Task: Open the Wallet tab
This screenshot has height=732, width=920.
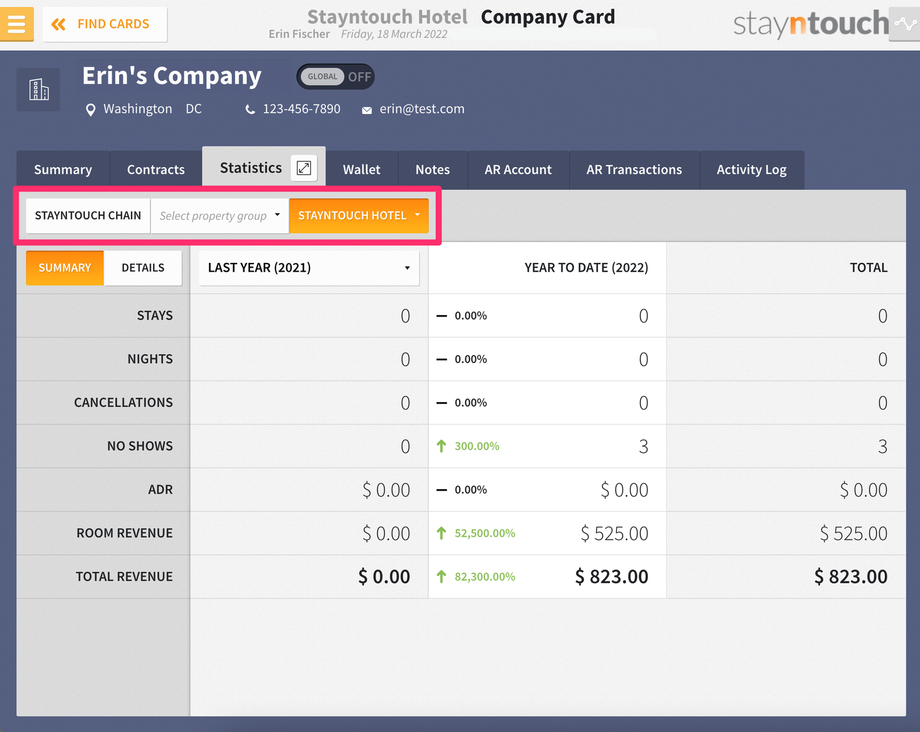Action: (x=361, y=170)
